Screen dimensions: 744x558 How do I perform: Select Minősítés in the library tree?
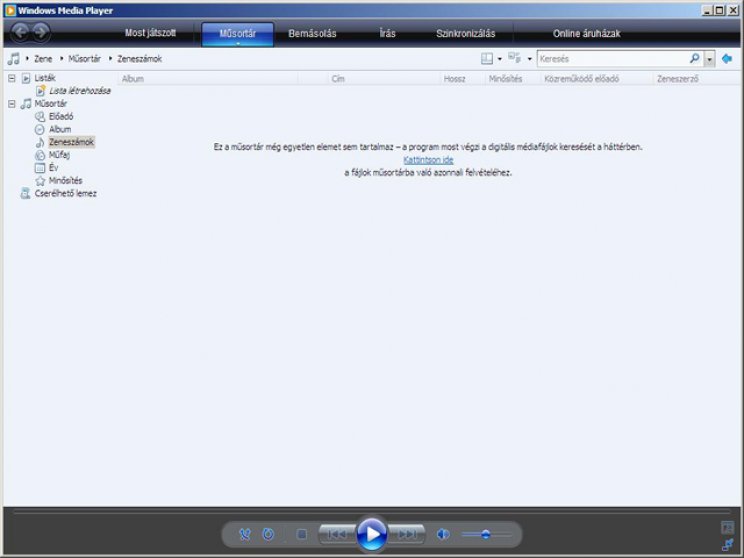pos(65,181)
